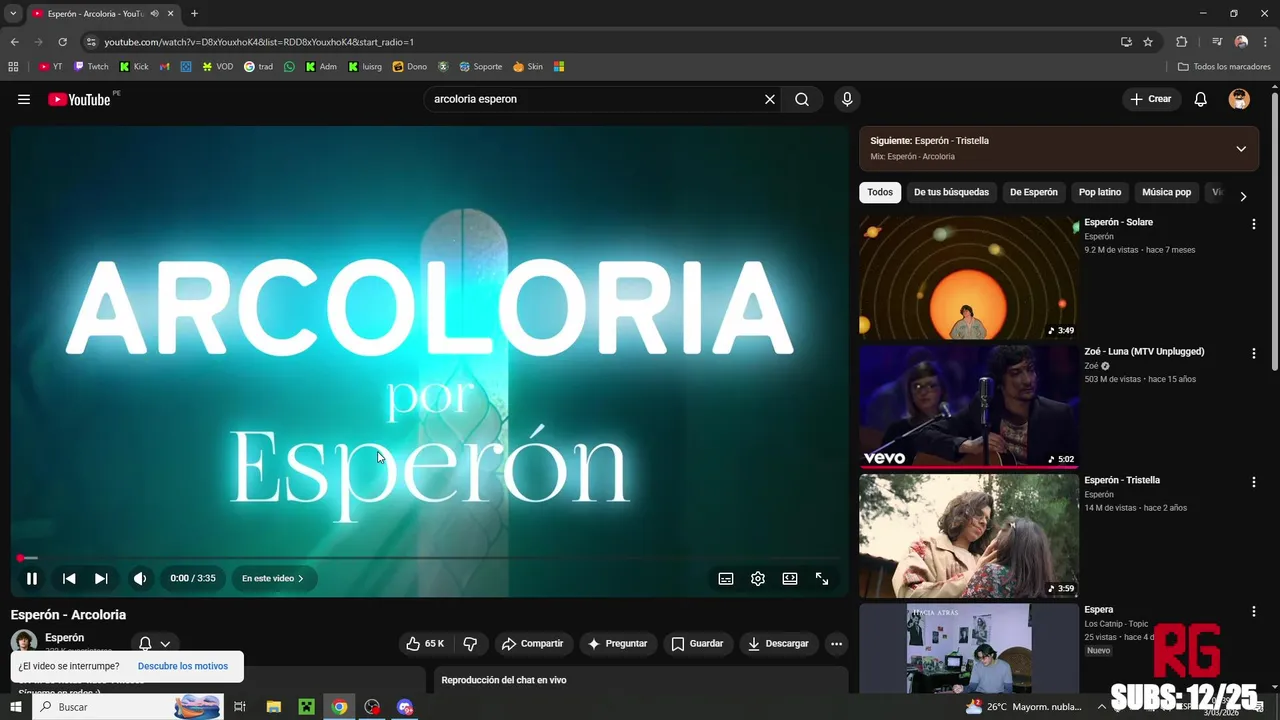Open Chrome extensions puzzle icon
Screen dimensions: 1280x720
tap(1181, 42)
